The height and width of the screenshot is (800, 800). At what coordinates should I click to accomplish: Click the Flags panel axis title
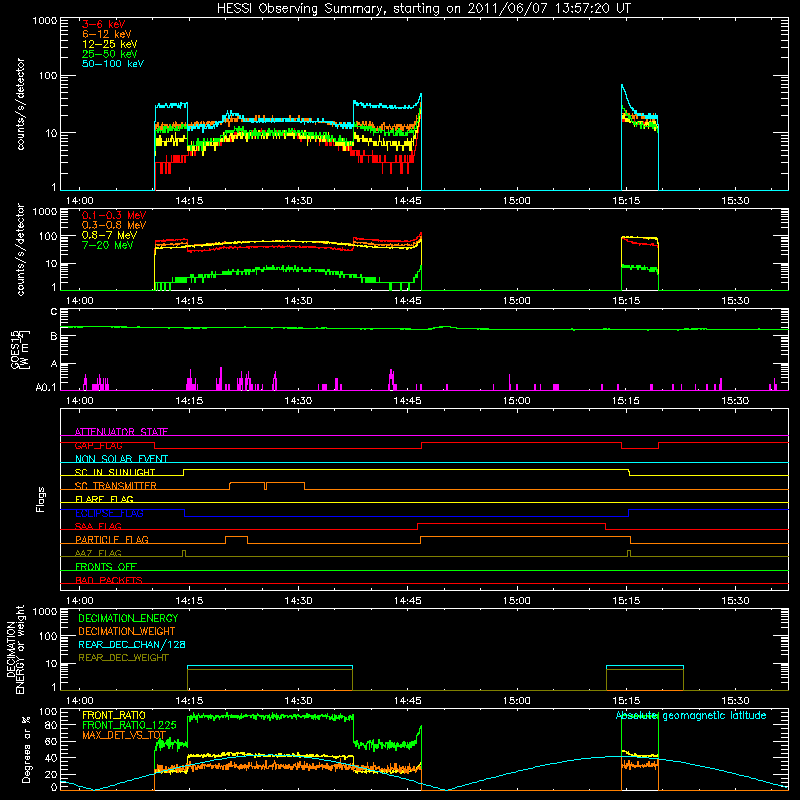40,499
